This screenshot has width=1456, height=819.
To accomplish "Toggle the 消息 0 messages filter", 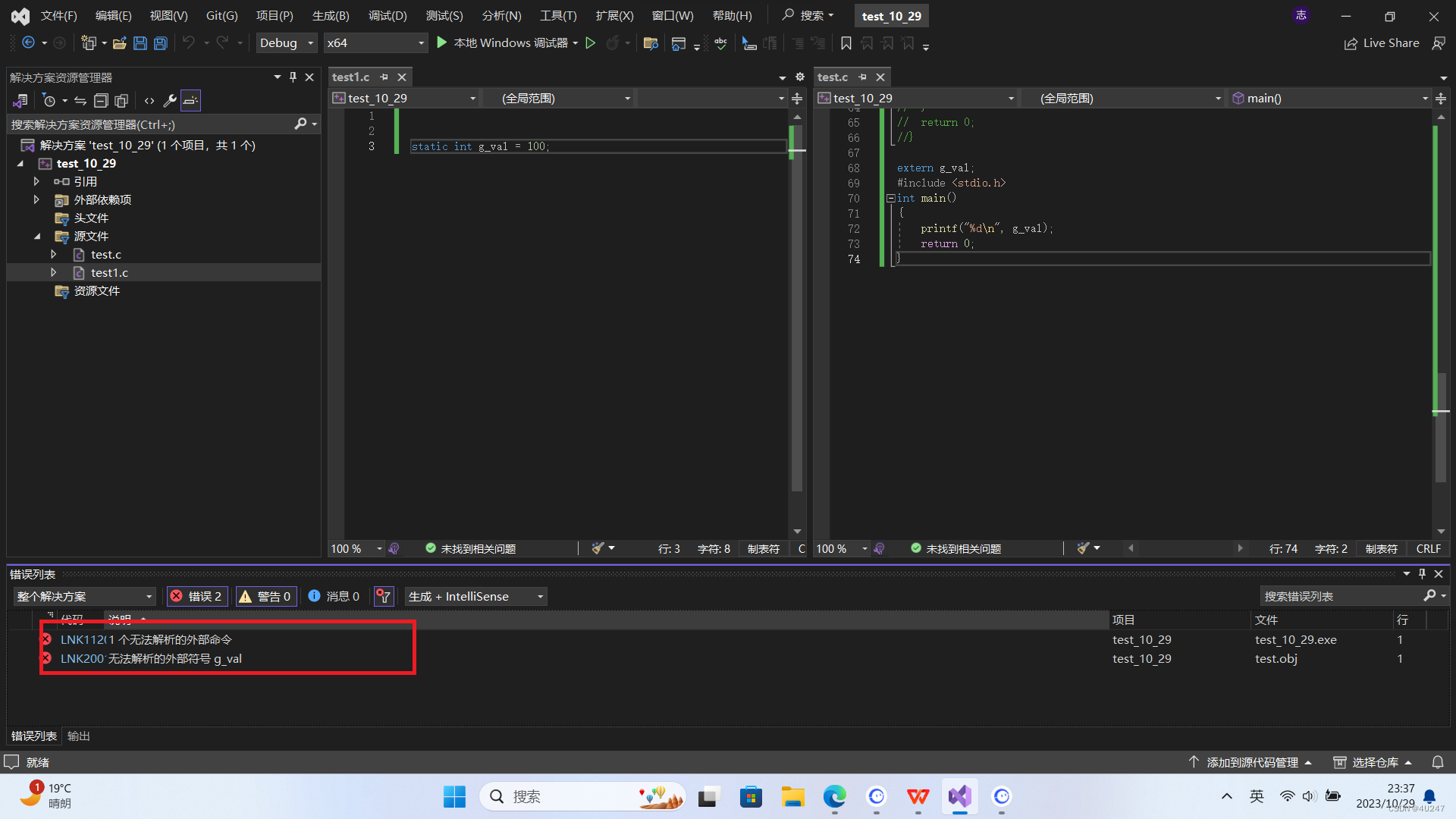I will 334,597.
